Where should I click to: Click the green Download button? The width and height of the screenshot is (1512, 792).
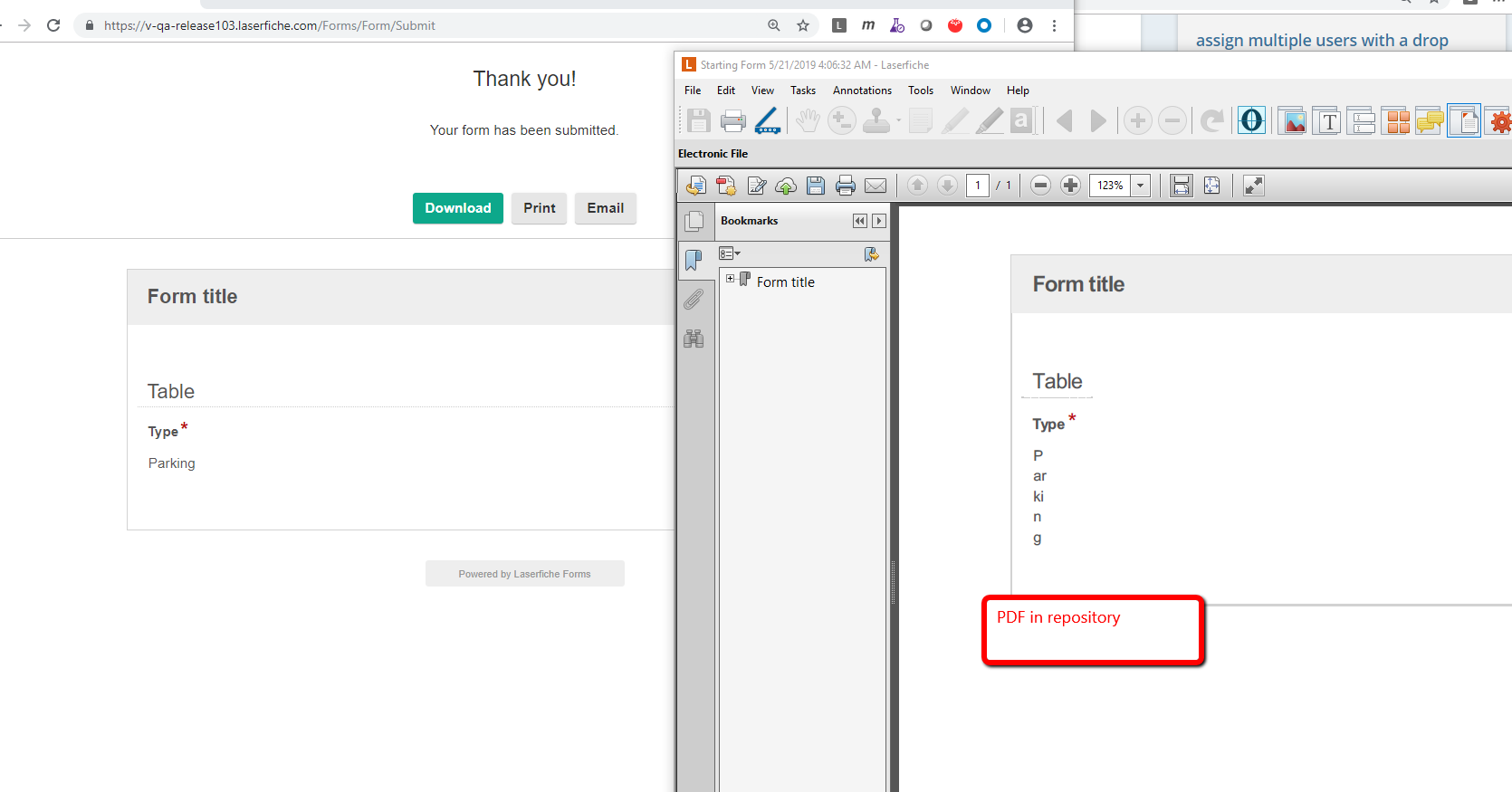pyautogui.click(x=457, y=208)
